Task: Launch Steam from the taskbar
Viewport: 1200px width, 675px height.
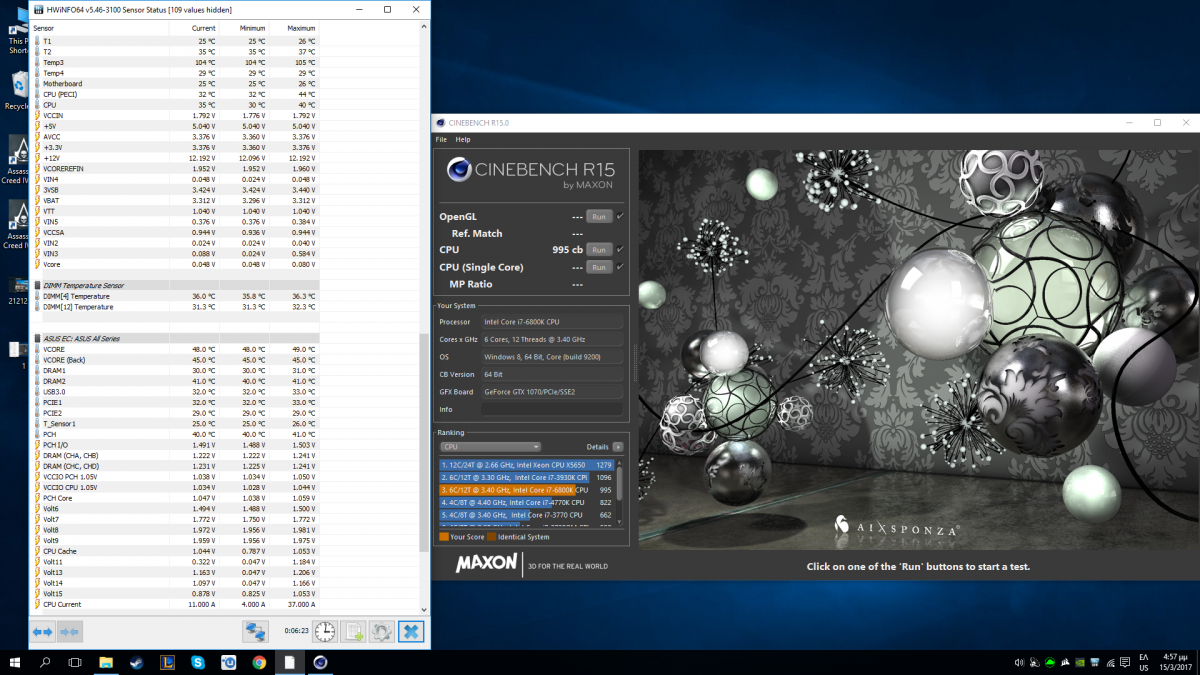Action: 137,662
